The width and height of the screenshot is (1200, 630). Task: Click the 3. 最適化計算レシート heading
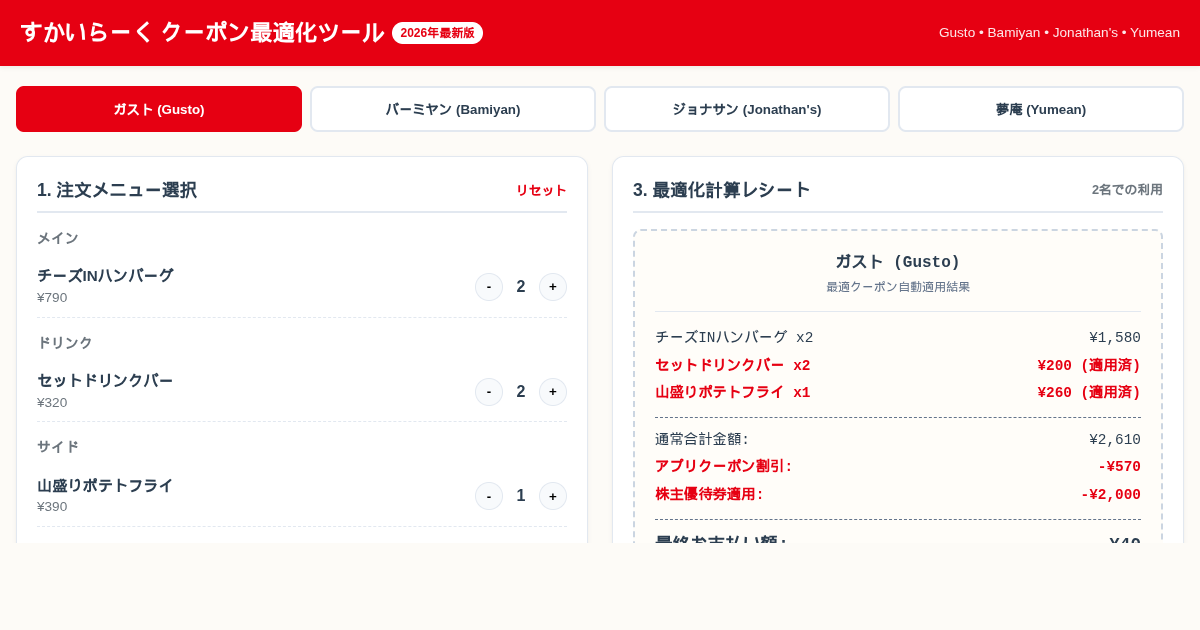(722, 190)
